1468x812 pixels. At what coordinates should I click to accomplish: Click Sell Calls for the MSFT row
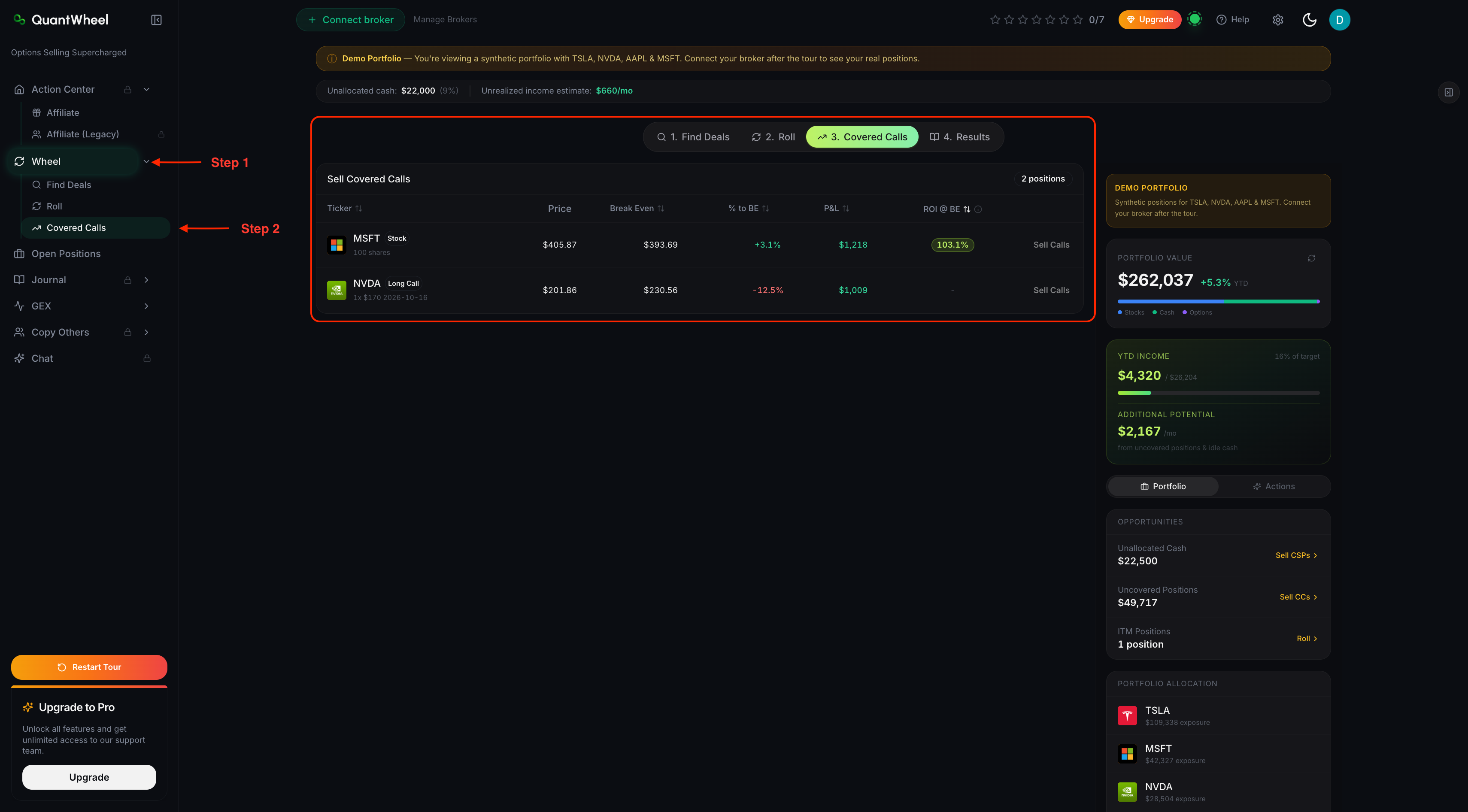click(x=1051, y=245)
